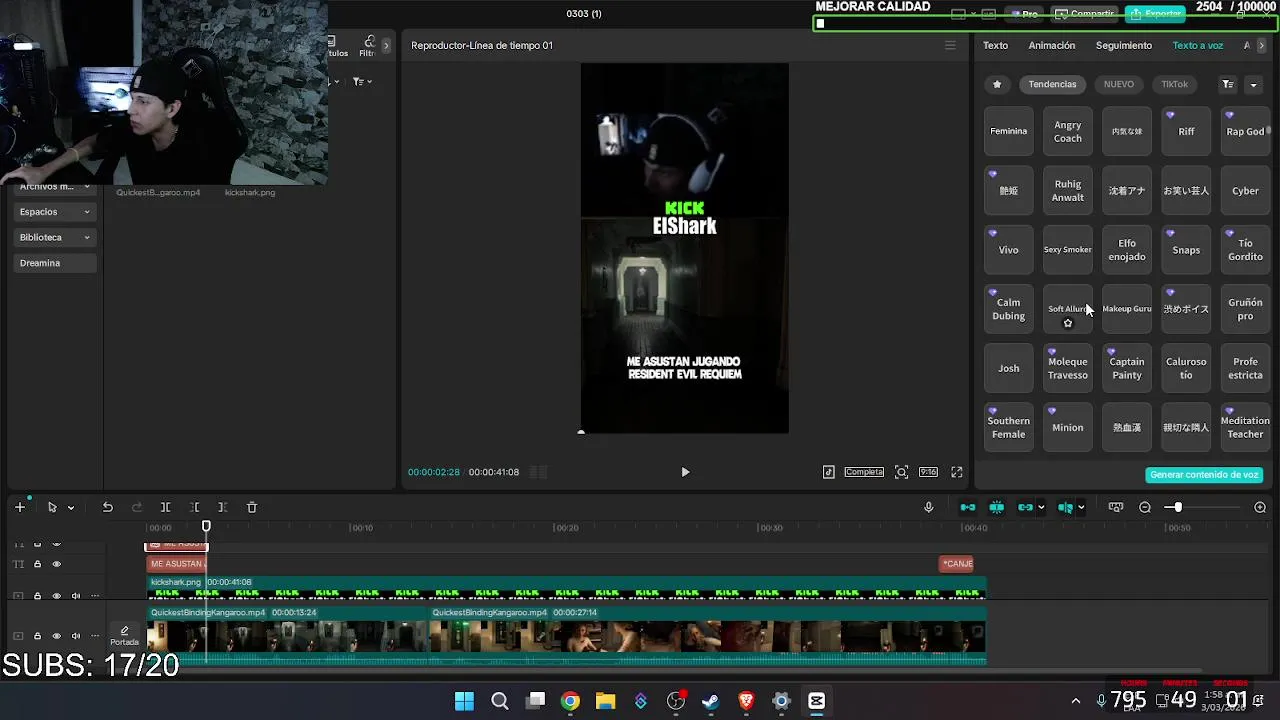Delete the clip portion left of playhead
The height and width of the screenshot is (720, 1280).
pos(195,507)
